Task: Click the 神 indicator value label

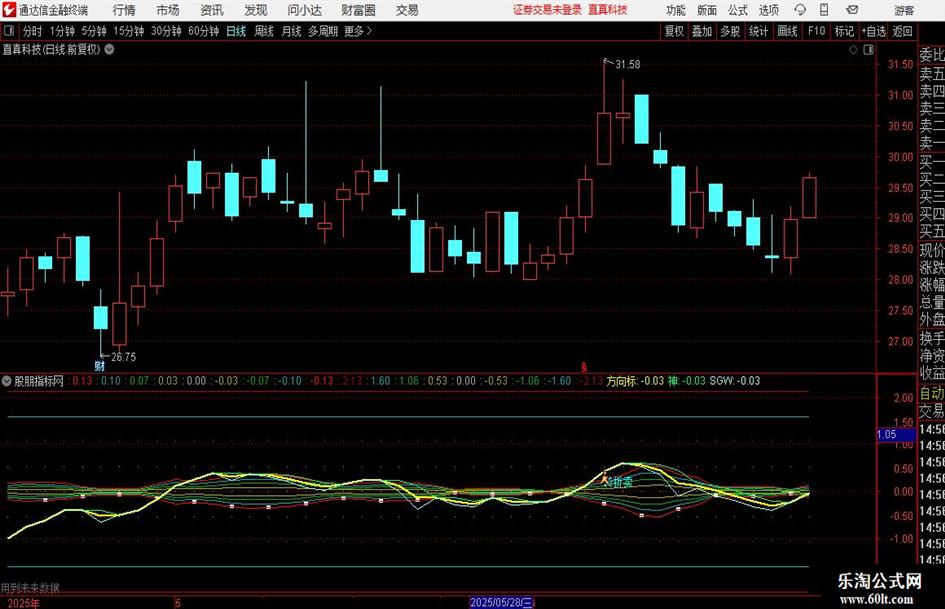Action: (686, 381)
